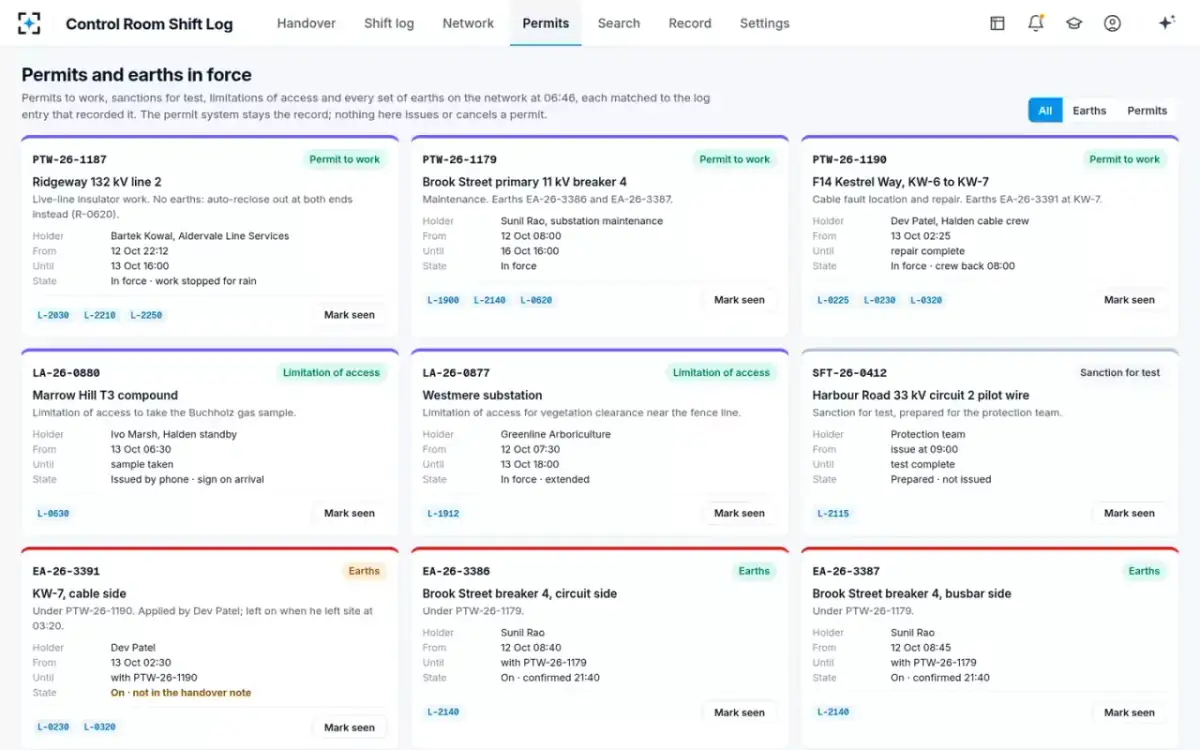Click the Control Room Shift Log logo icon
This screenshot has width=1200, height=750.
pos(30,23)
